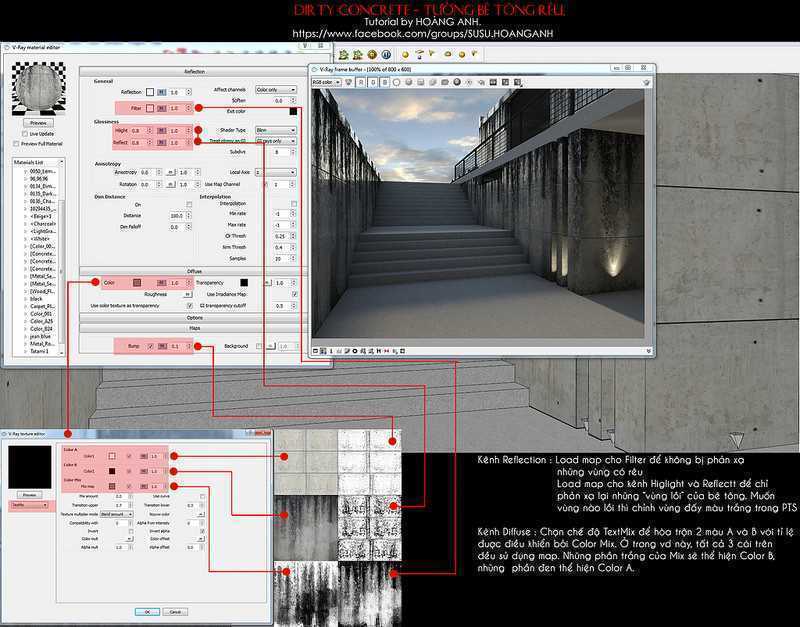The height and width of the screenshot is (627, 800).
Task: Click OK in the texture editor
Action: pyautogui.click(x=147, y=612)
